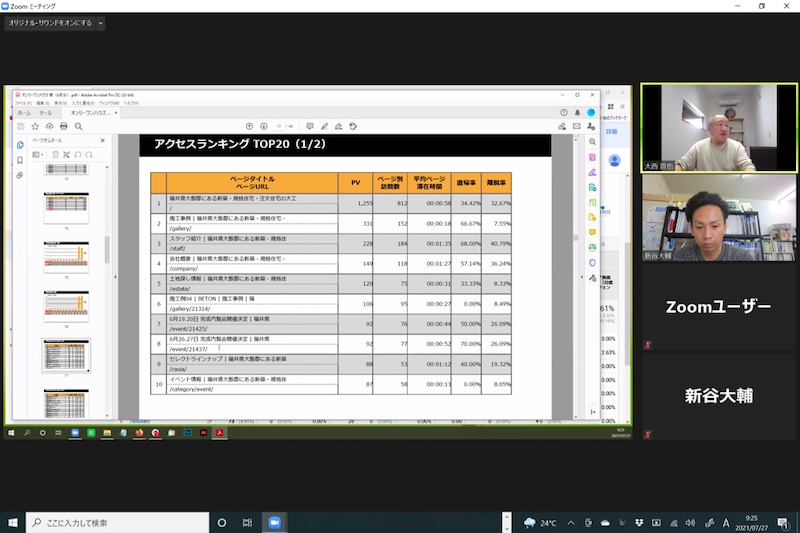The height and width of the screenshot is (533, 800).
Task: Click the magnifier search icon in Acrobat right pane
Action: point(593,143)
